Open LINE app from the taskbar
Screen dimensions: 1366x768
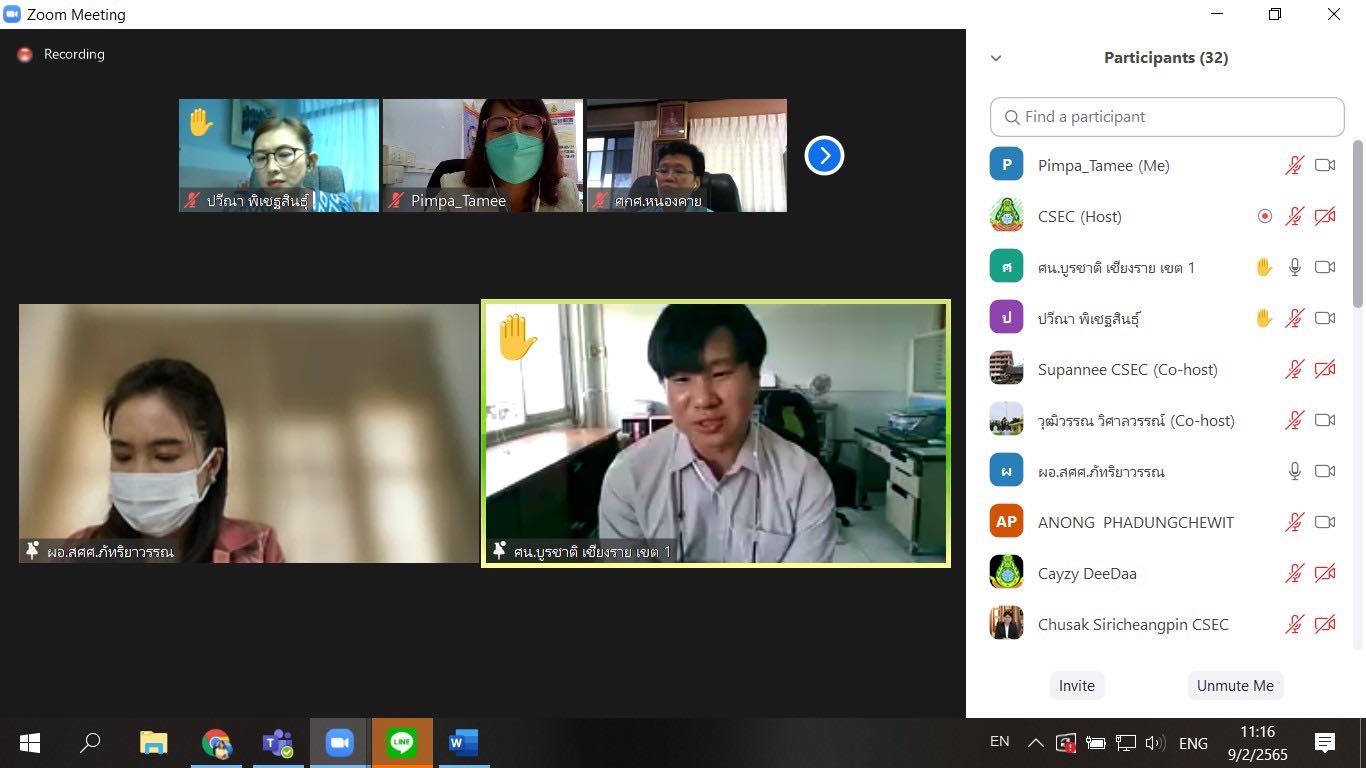402,743
